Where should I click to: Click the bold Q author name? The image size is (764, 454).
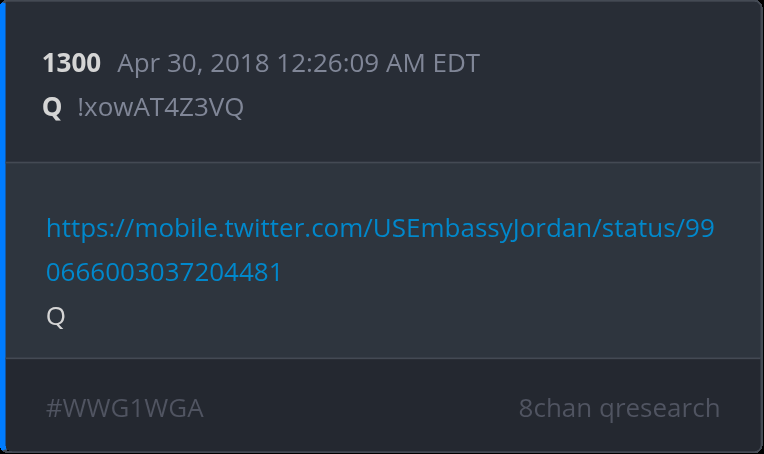pyautogui.click(x=52, y=108)
